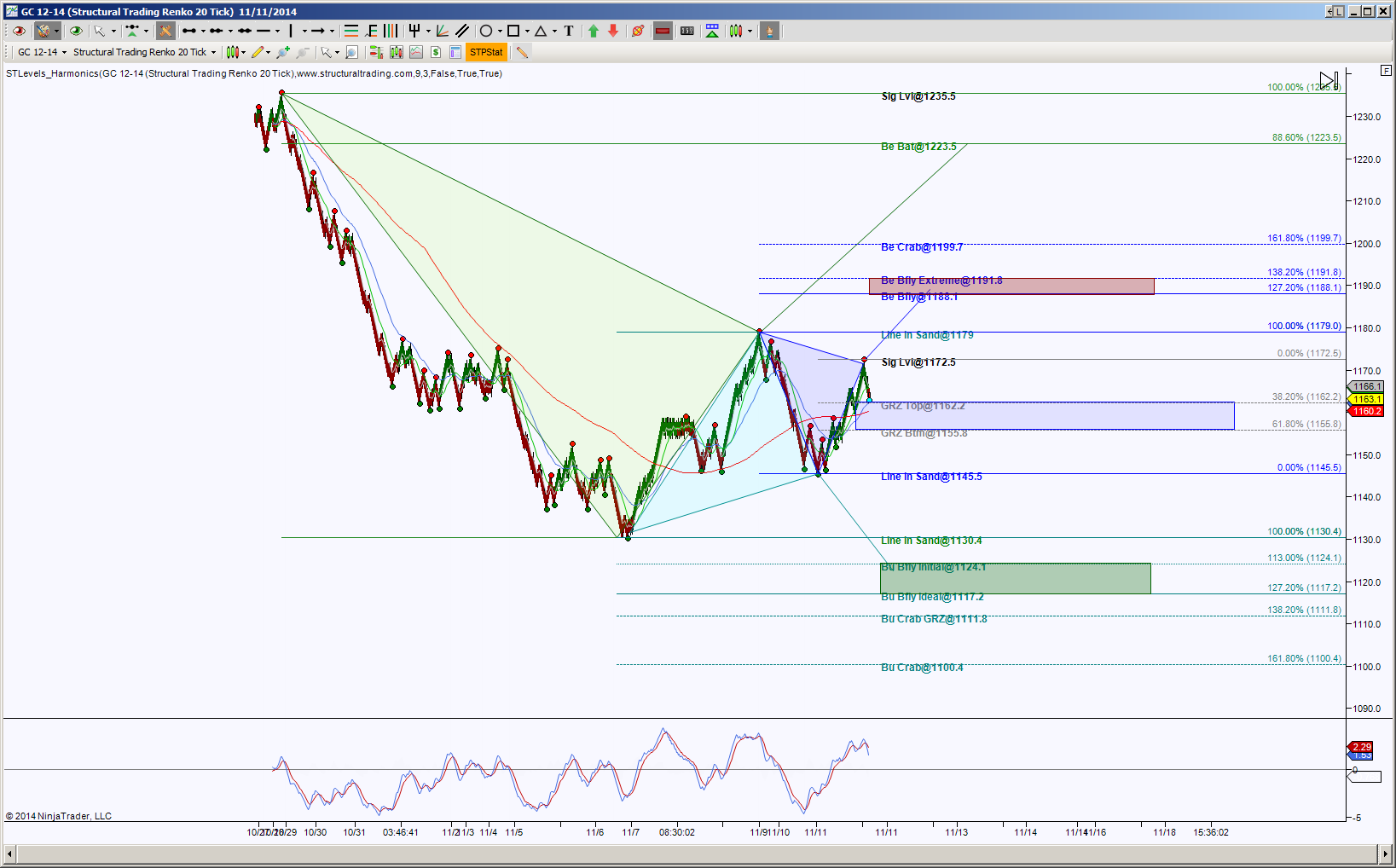Image resolution: width=1396 pixels, height=868 pixels.
Task: Open the pitchfork tool dropdown
Action: pos(428,31)
